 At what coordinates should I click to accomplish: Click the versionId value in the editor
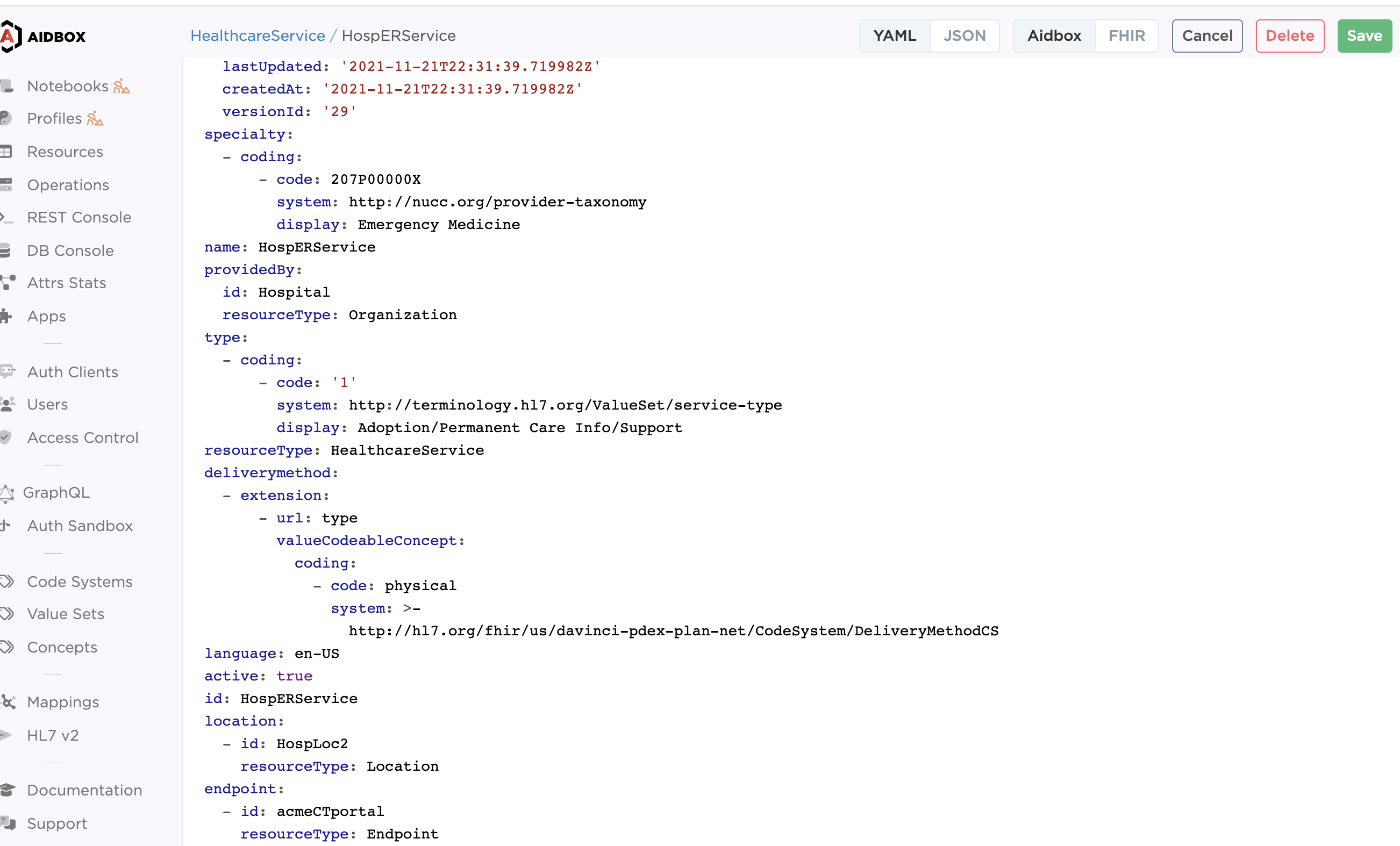point(339,111)
